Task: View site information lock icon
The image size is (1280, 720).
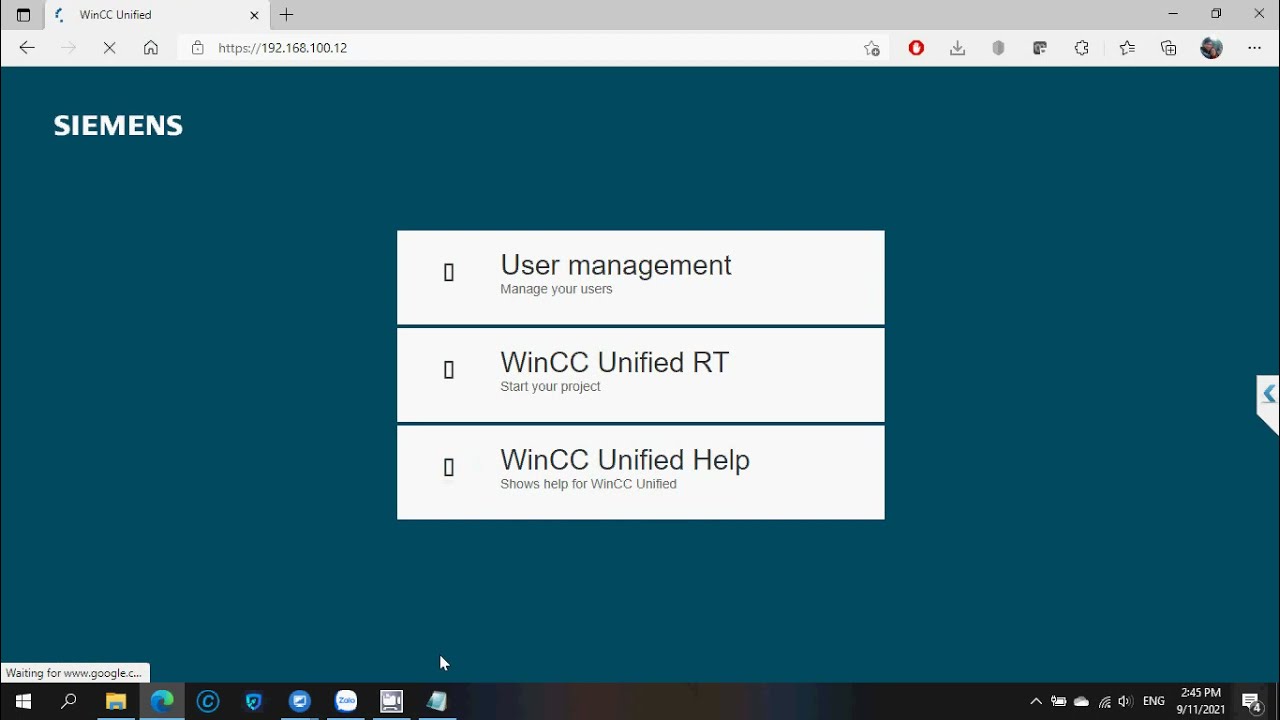Action: coord(197,47)
